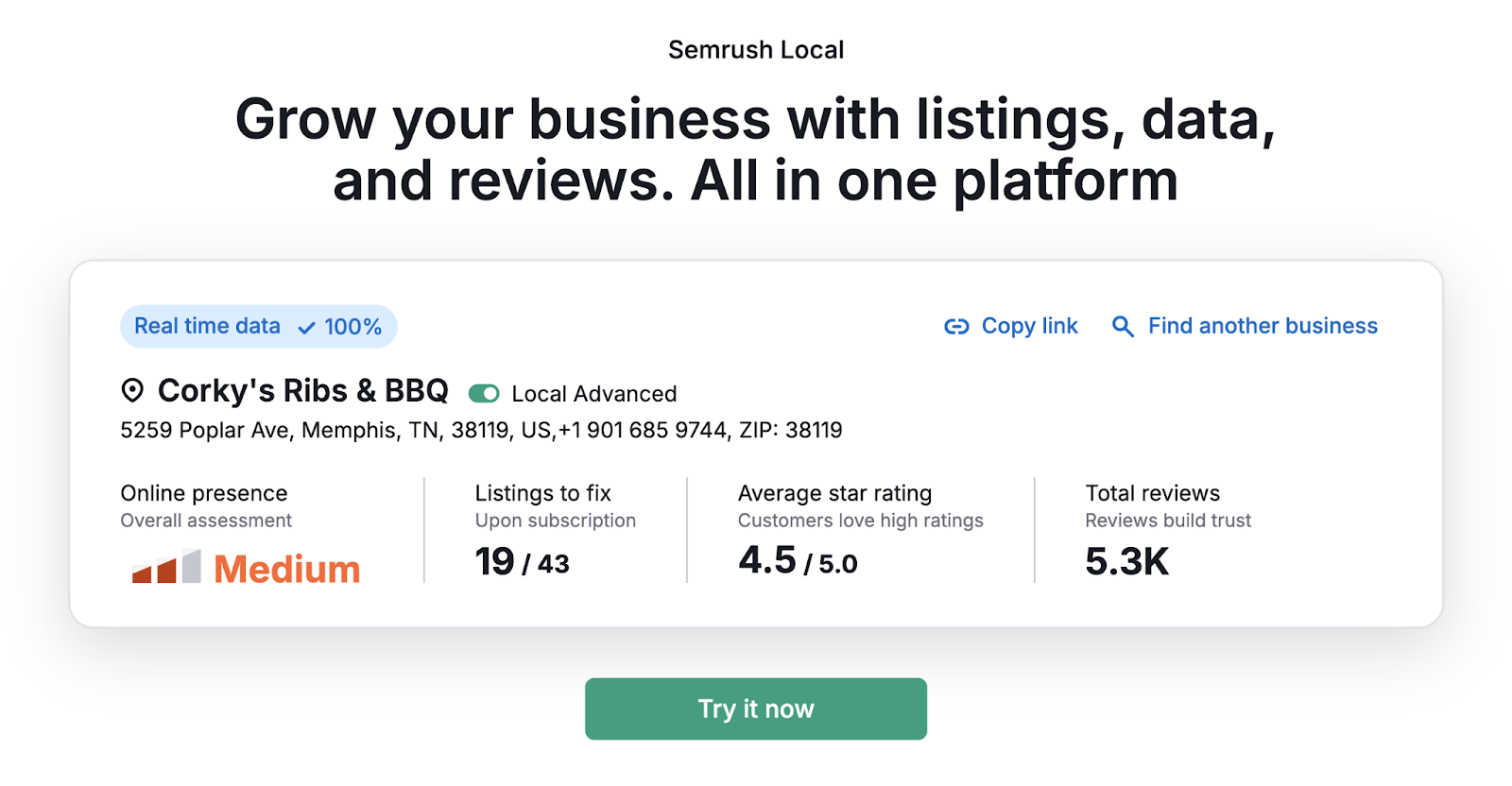Click the location pin icon by Corky's
The width and height of the screenshot is (1512, 786).
pyautogui.click(x=132, y=390)
